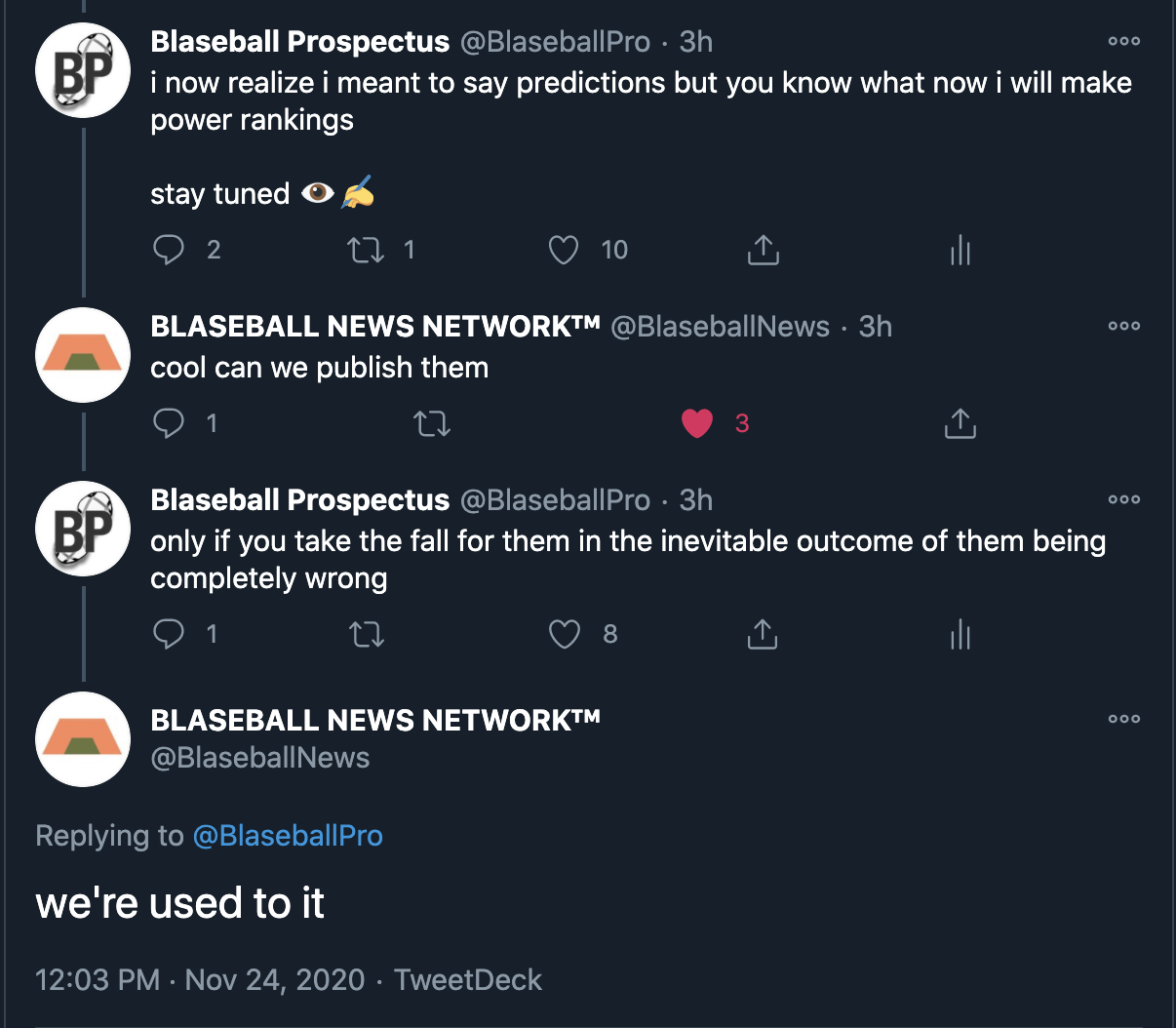Open more options on 'take the fall' tweet

pyautogui.click(x=1123, y=500)
